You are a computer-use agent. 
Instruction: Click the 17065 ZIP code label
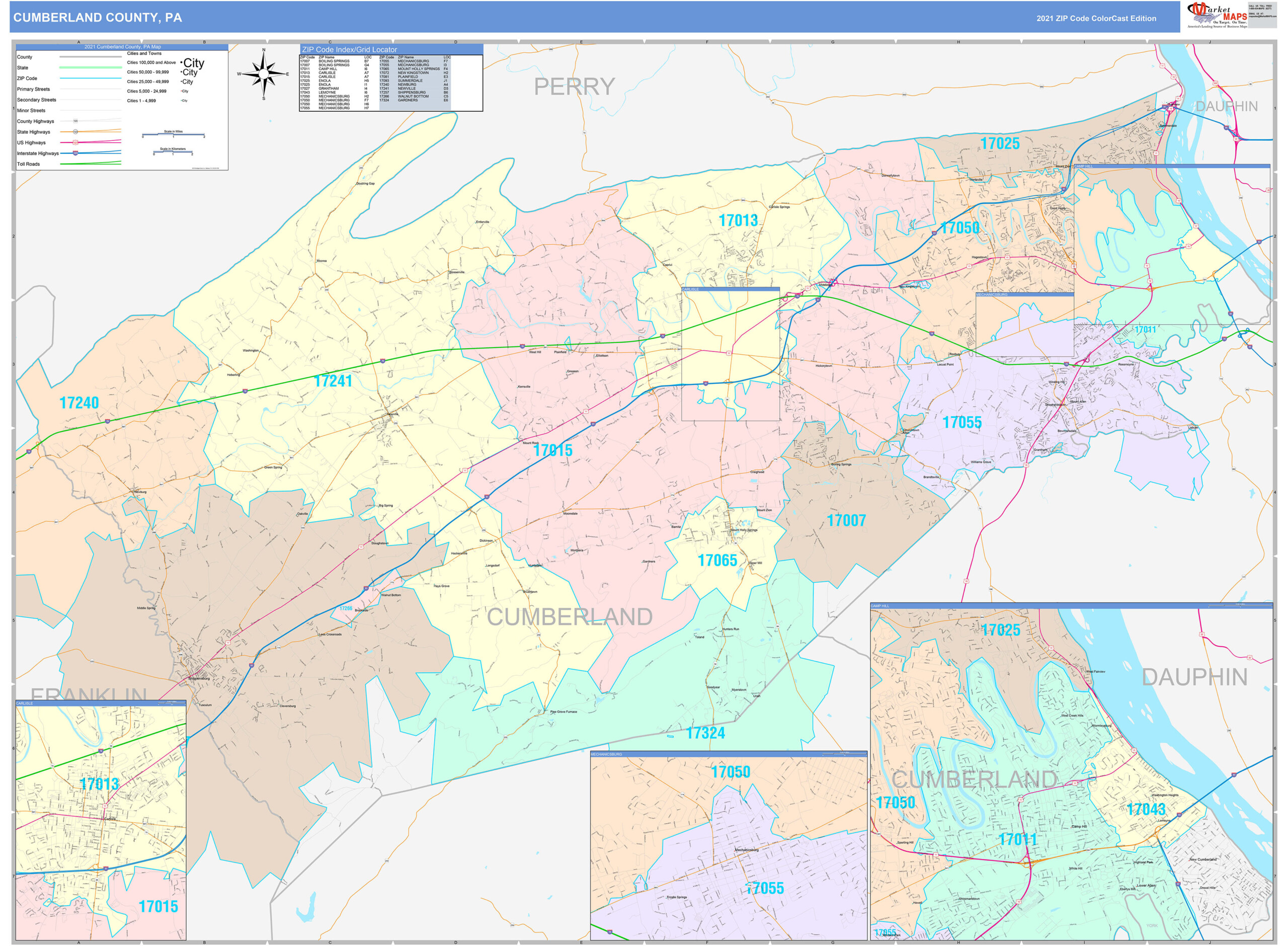click(x=717, y=561)
